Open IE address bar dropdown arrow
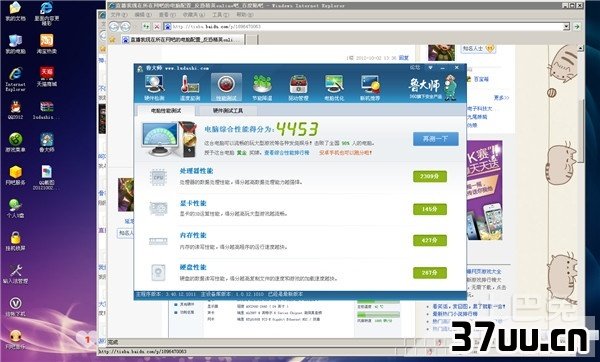This screenshot has width=600, height=362. coord(566,26)
